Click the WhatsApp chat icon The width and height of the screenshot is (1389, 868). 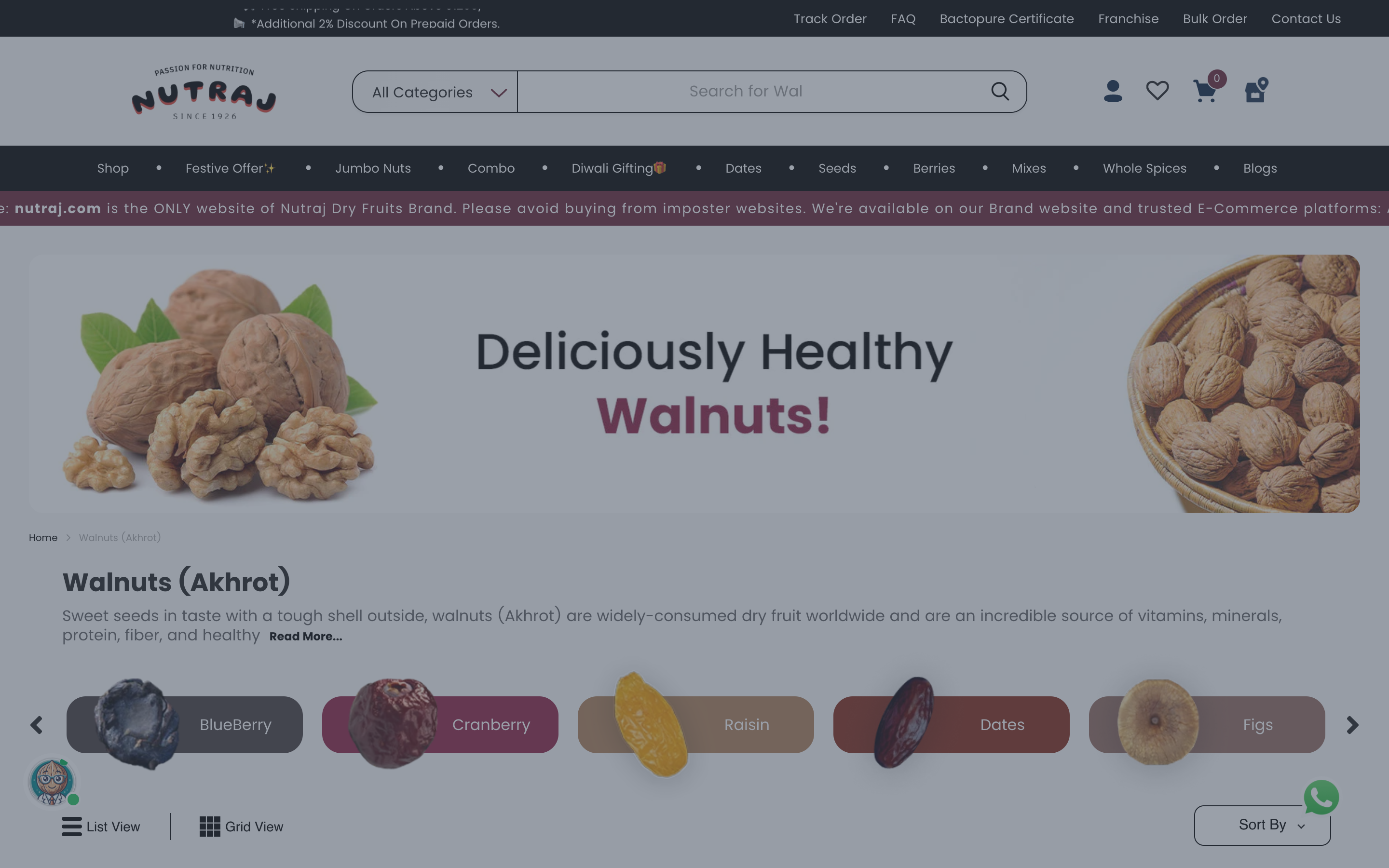click(x=1322, y=797)
